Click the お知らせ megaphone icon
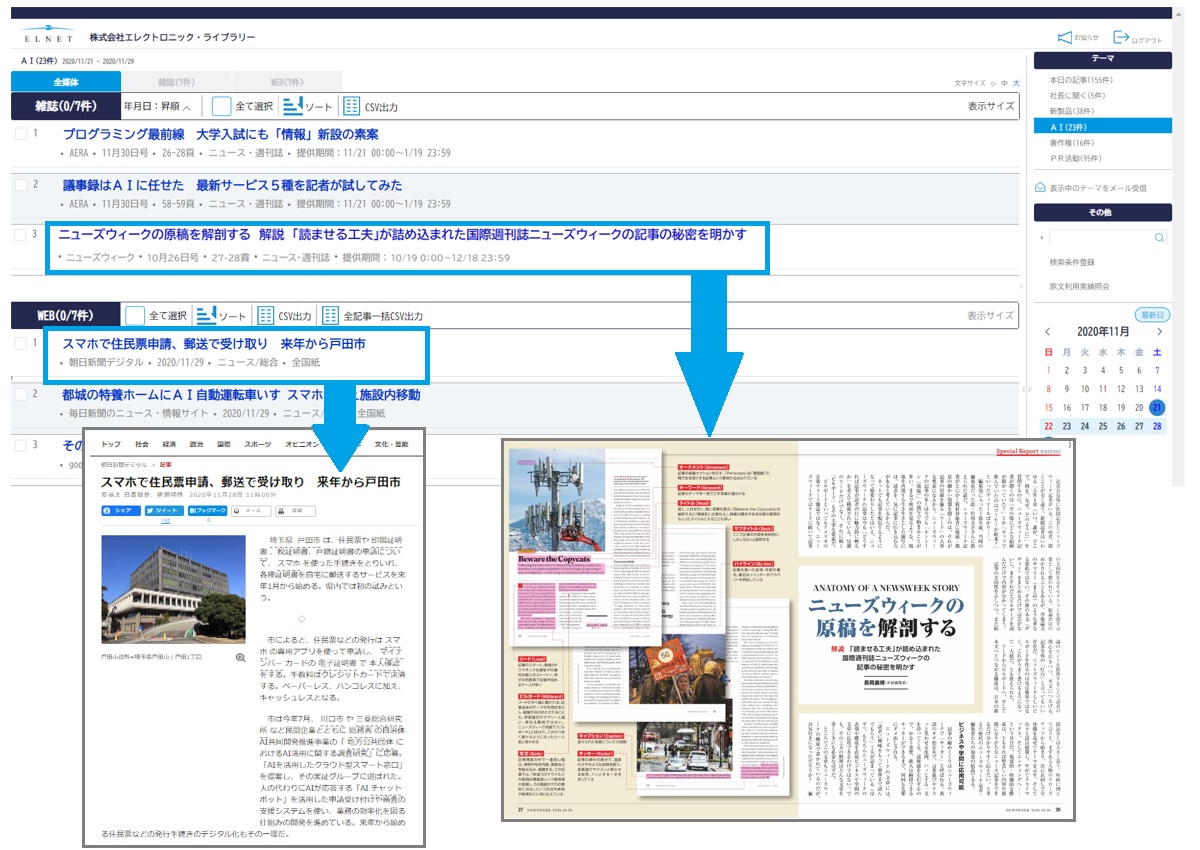This screenshot has height=850, width=1200. 1064,38
